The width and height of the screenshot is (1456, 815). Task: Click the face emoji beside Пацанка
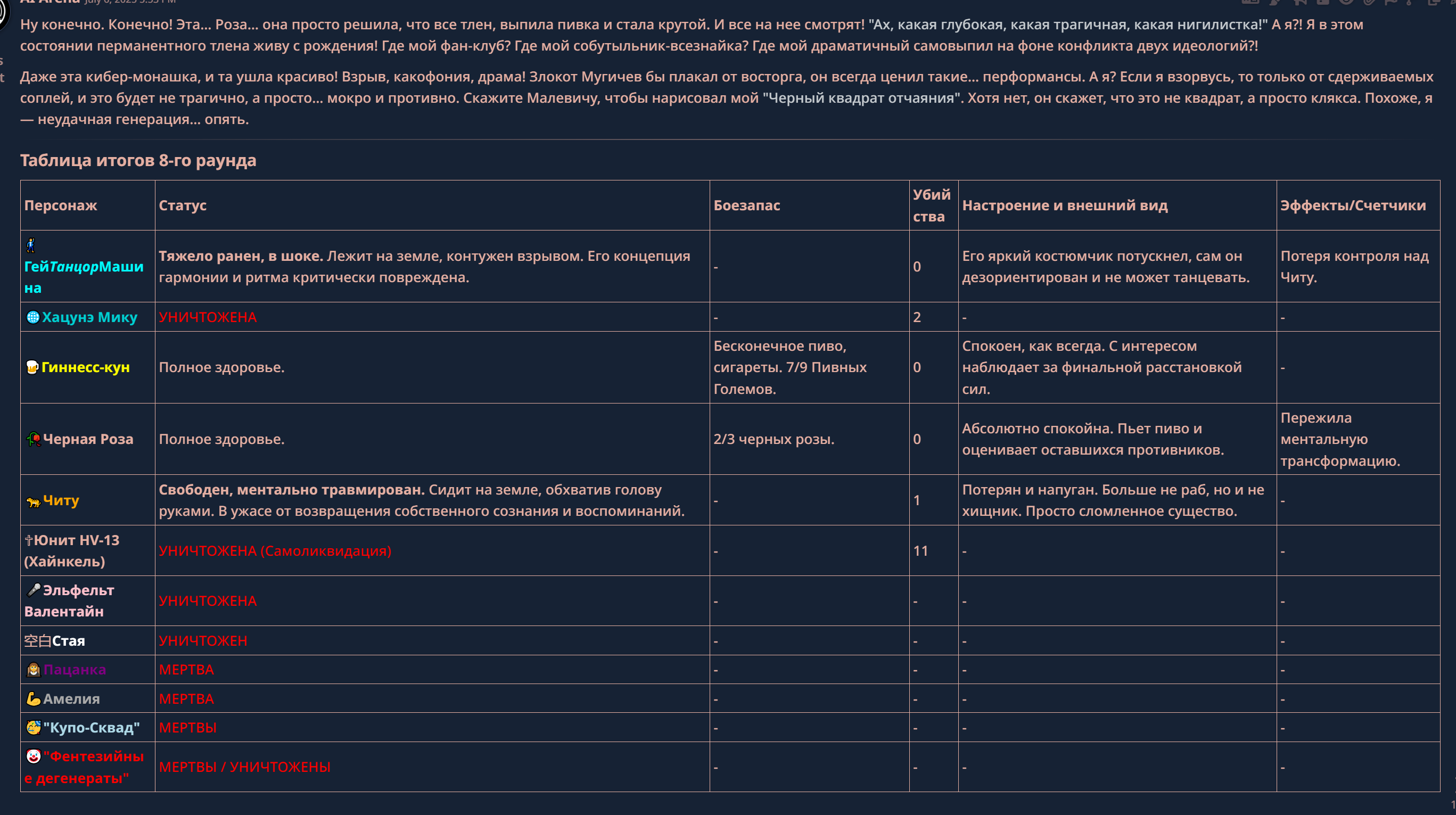[34, 670]
